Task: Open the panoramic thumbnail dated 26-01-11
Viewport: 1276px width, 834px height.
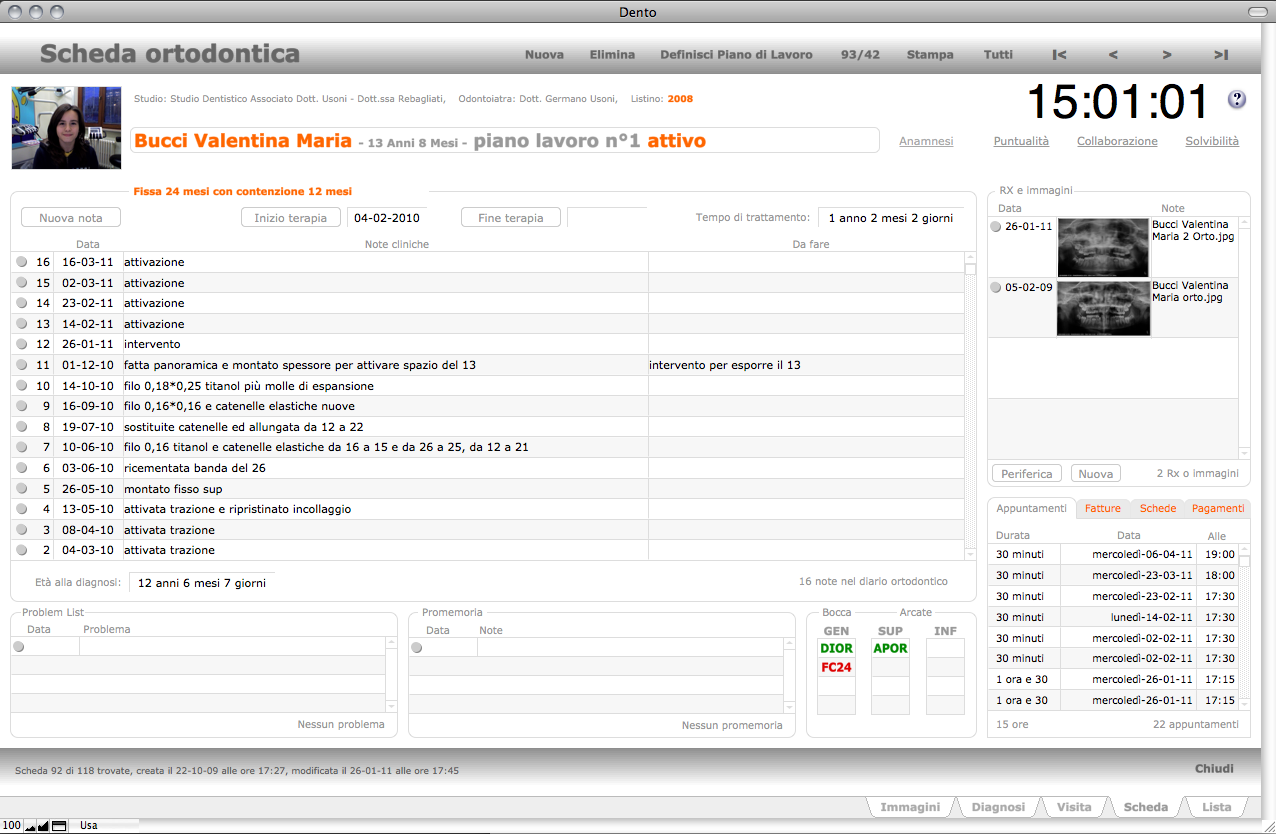Action: click(x=1104, y=247)
